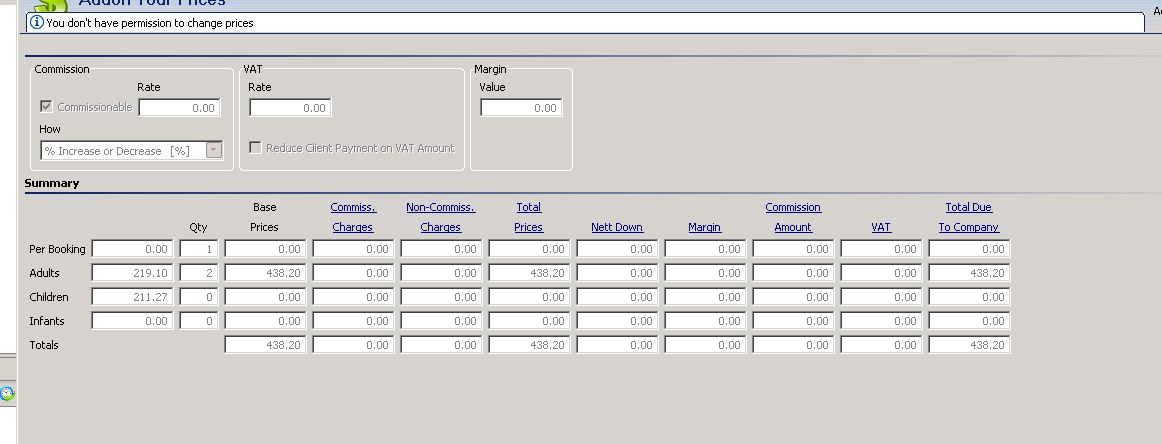Click the Infants Qty field

click(x=199, y=321)
